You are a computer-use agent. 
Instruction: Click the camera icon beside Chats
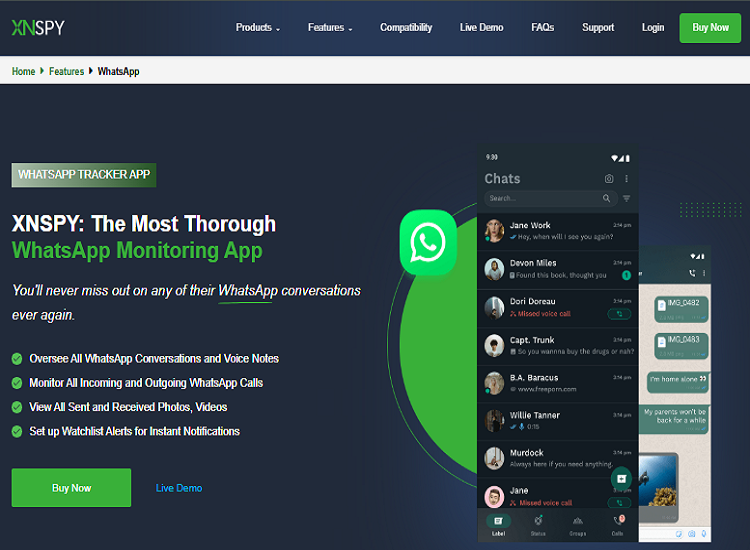pos(609,178)
